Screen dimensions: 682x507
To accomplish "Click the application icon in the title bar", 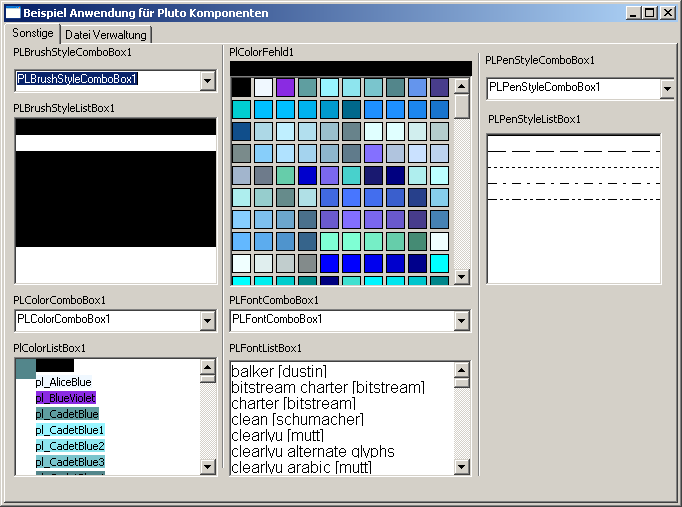I will point(13,13).
